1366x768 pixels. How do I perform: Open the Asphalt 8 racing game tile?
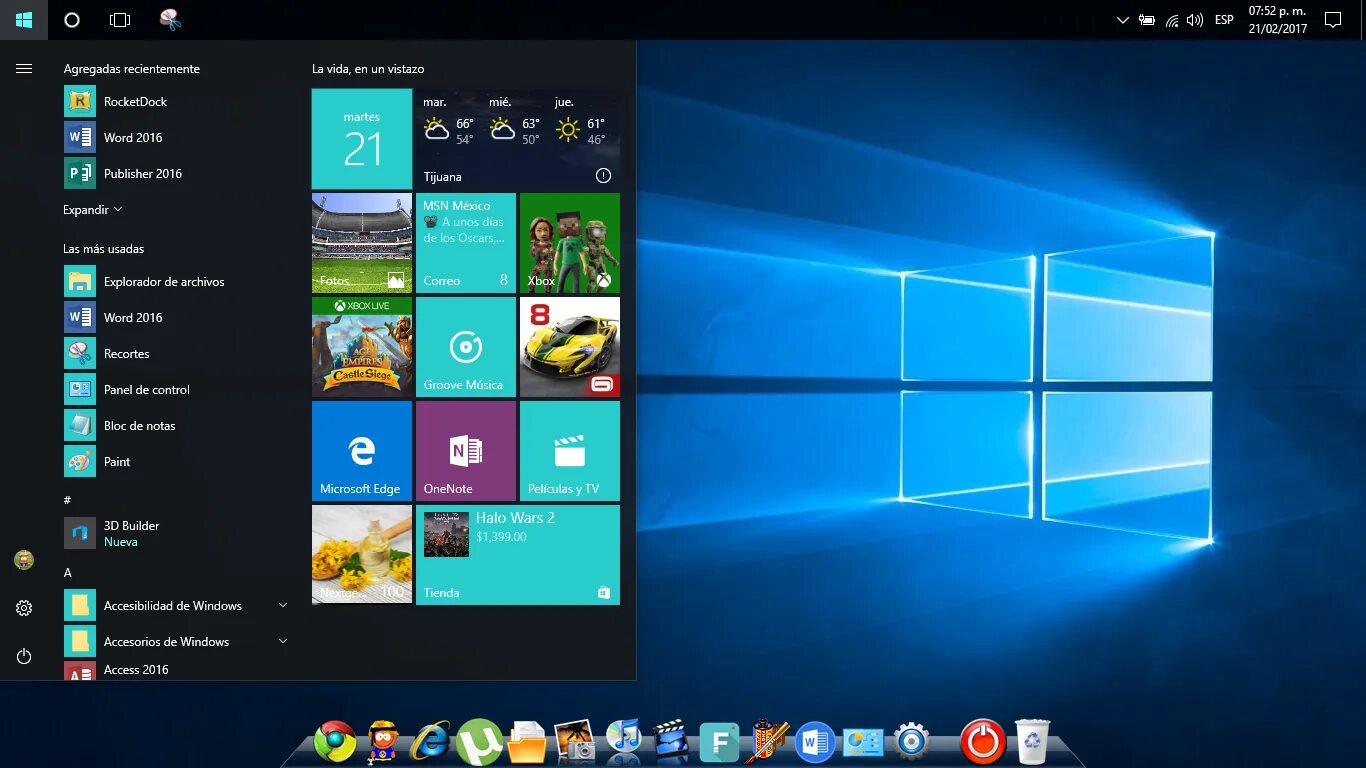coord(570,347)
